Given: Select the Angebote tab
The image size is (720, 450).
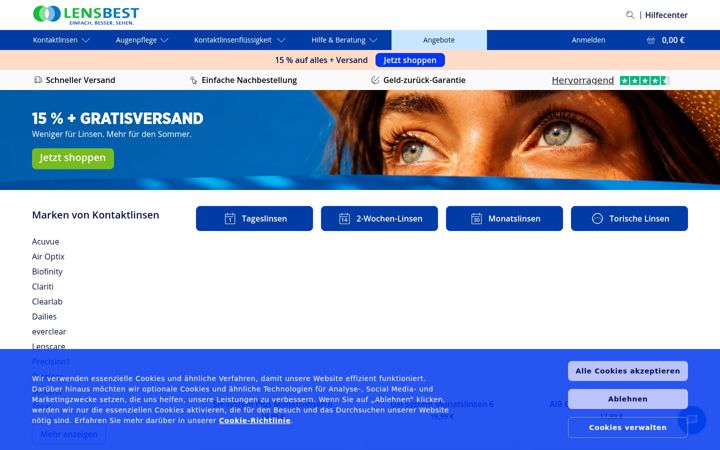Looking at the screenshot, I should 439,40.
